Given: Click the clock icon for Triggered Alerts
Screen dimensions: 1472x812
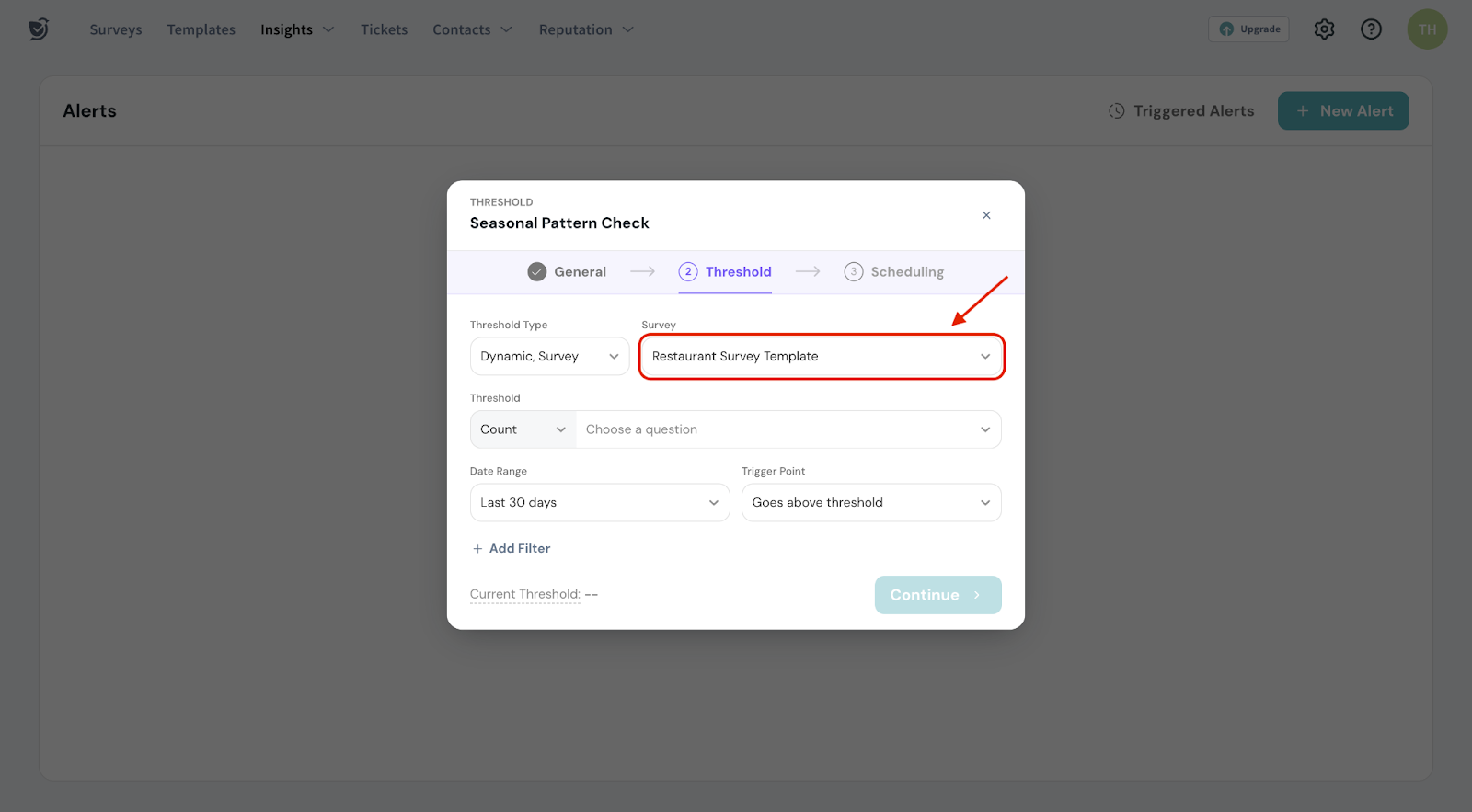Looking at the screenshot, I should [x=1116, y=111].
